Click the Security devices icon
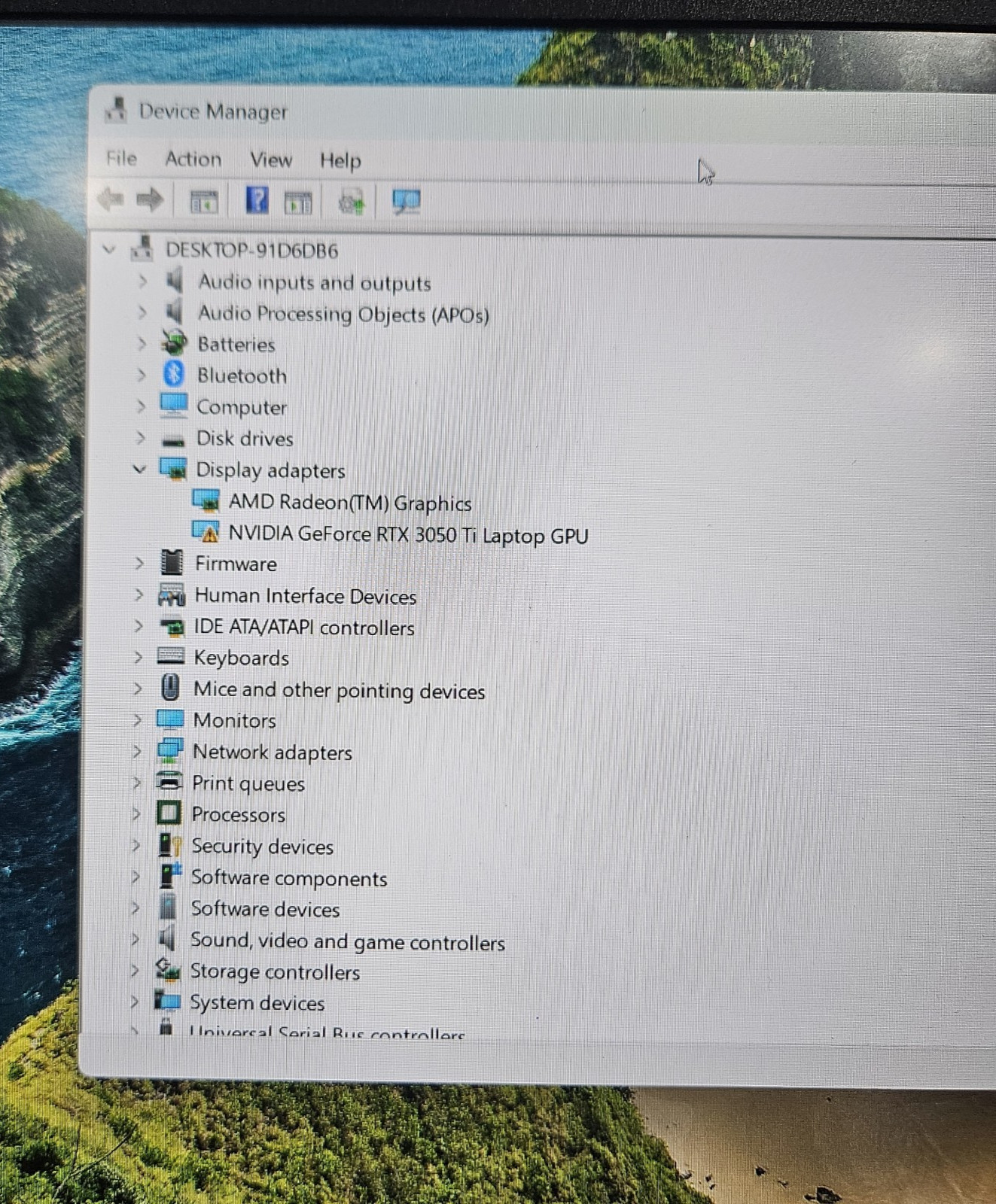Image resolution: width=996 pixels, height=1204 pixels. coord(169,844)
